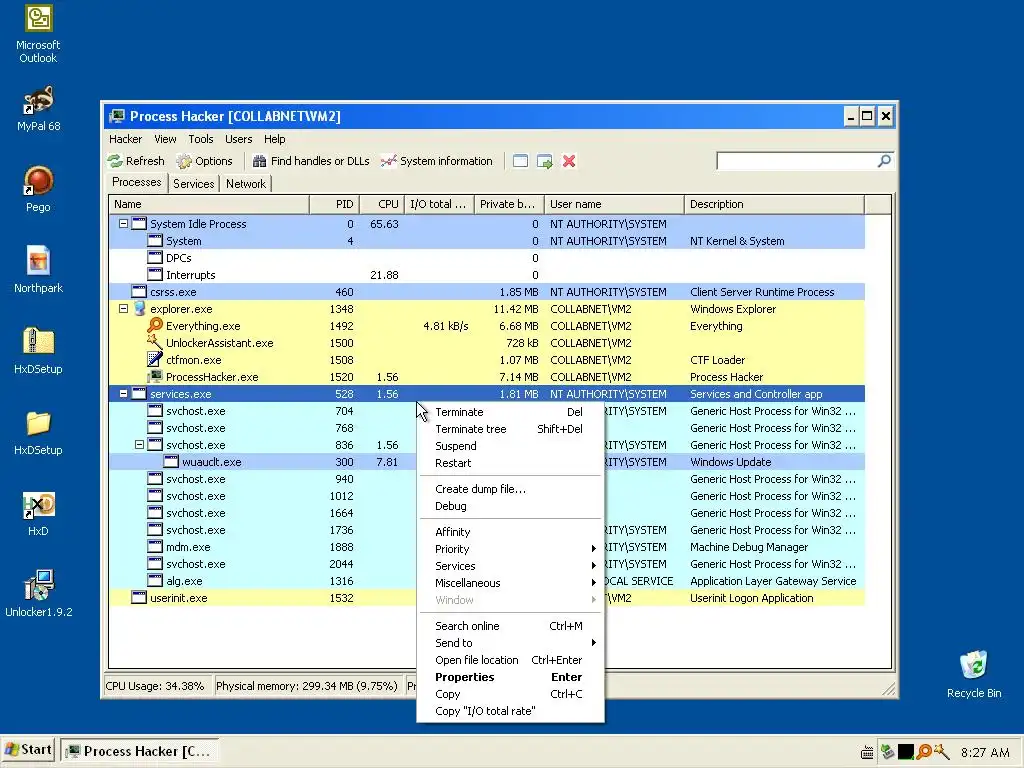Choose Properties from context menu

point(510,677)
